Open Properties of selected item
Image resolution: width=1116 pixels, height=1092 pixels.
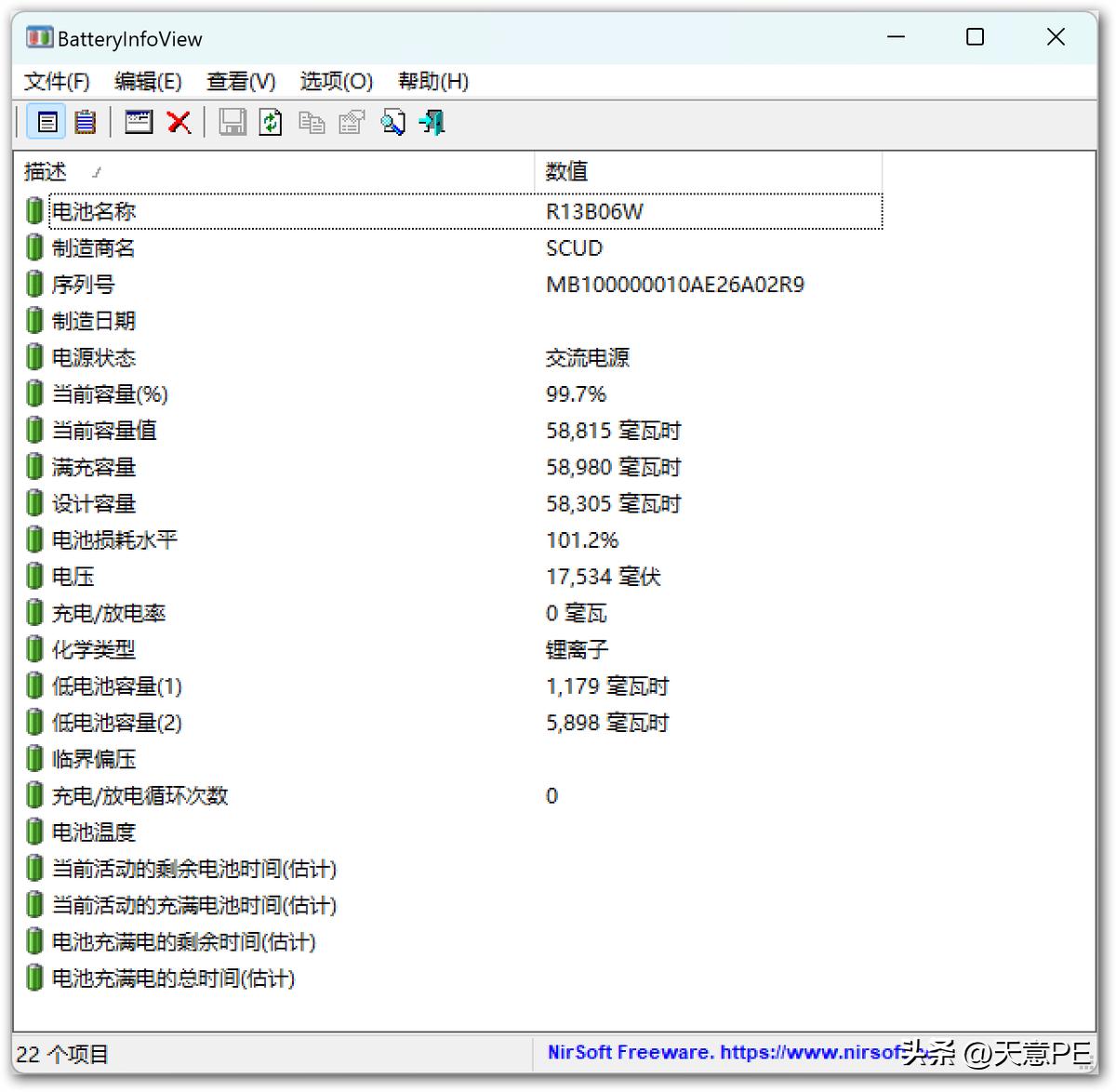pos(351,122)
